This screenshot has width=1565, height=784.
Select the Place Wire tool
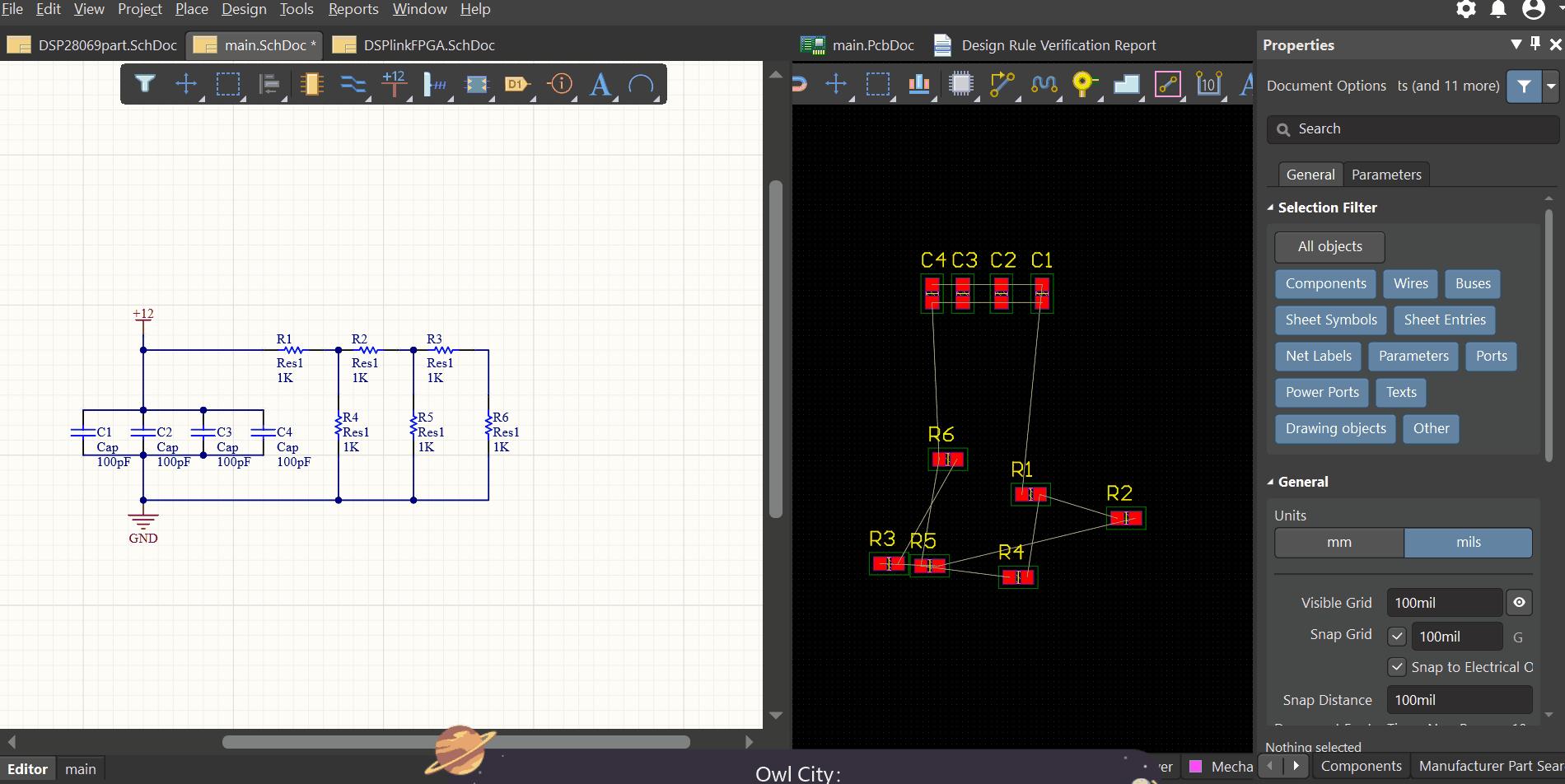click(353, 84)
